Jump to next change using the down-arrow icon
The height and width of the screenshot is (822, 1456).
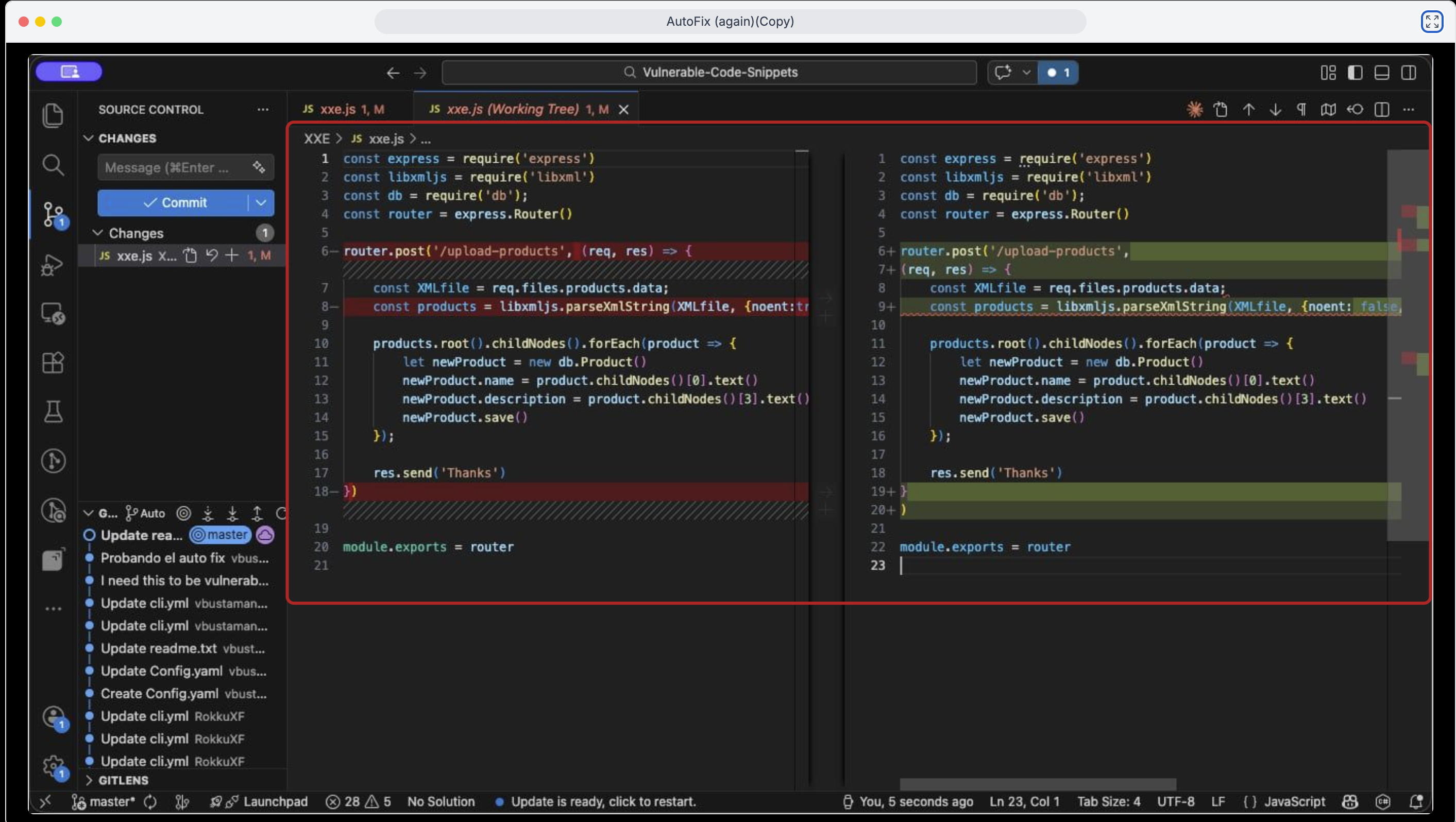1275,109
